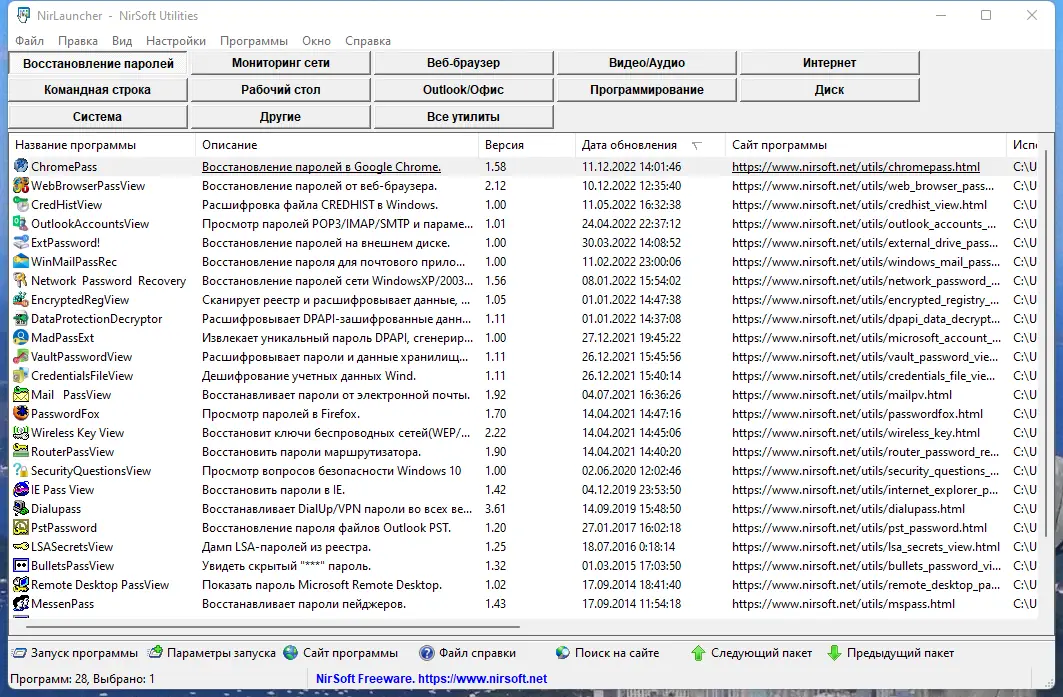Click the CredentialsFileView icon
The image size is (1063, 697).
click(x=21, y=375)
